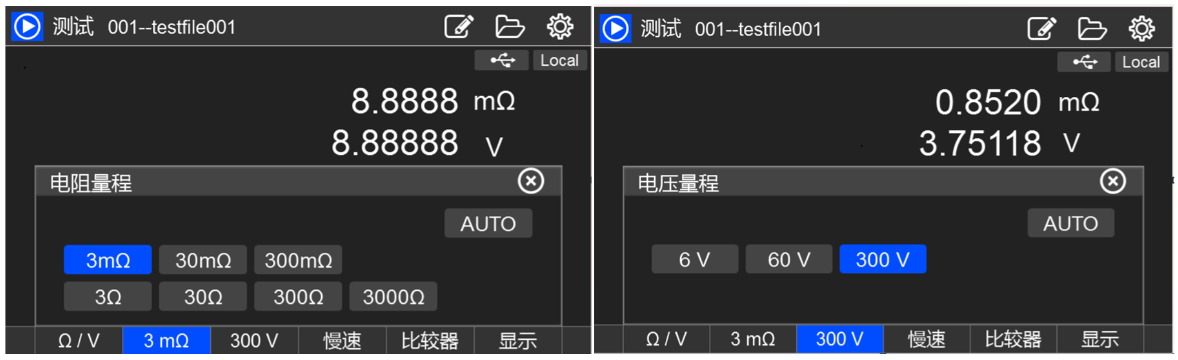Image resolution: width=1178 pixels, height=360 pixels.
Task: Select the 3Ω resistance range
Action: click(x=108, y=297)
